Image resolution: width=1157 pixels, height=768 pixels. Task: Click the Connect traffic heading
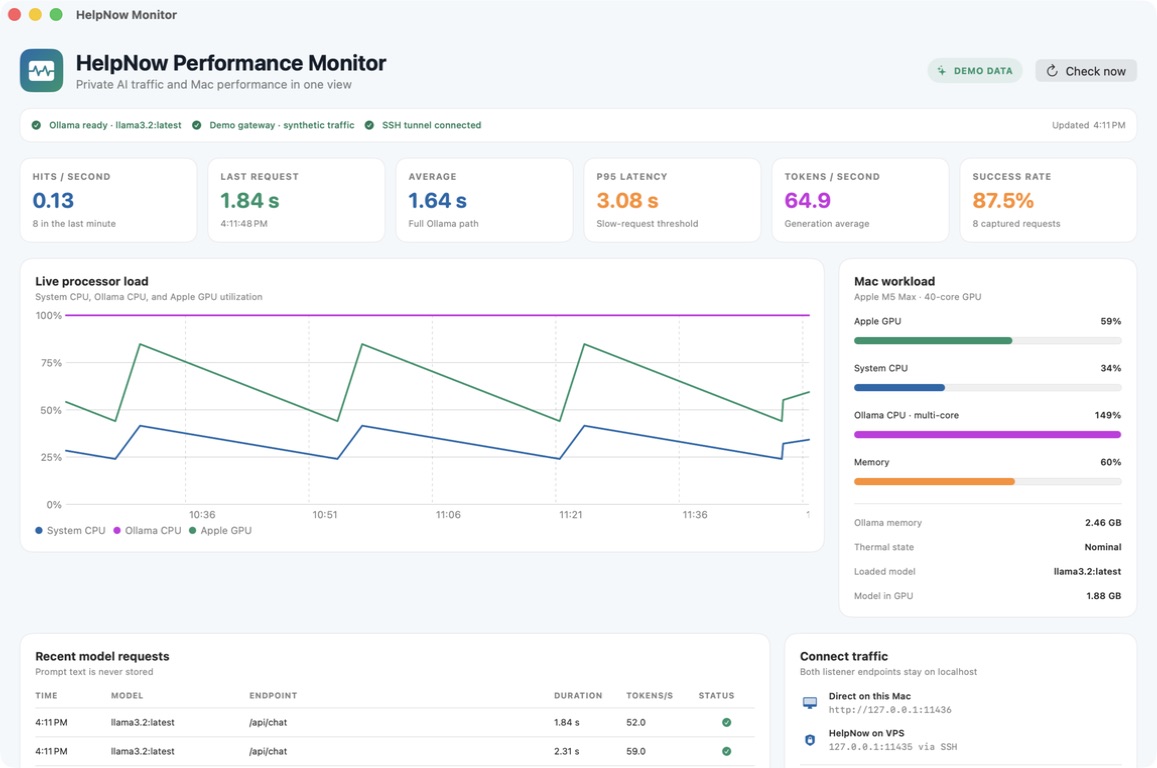point(843,656)
